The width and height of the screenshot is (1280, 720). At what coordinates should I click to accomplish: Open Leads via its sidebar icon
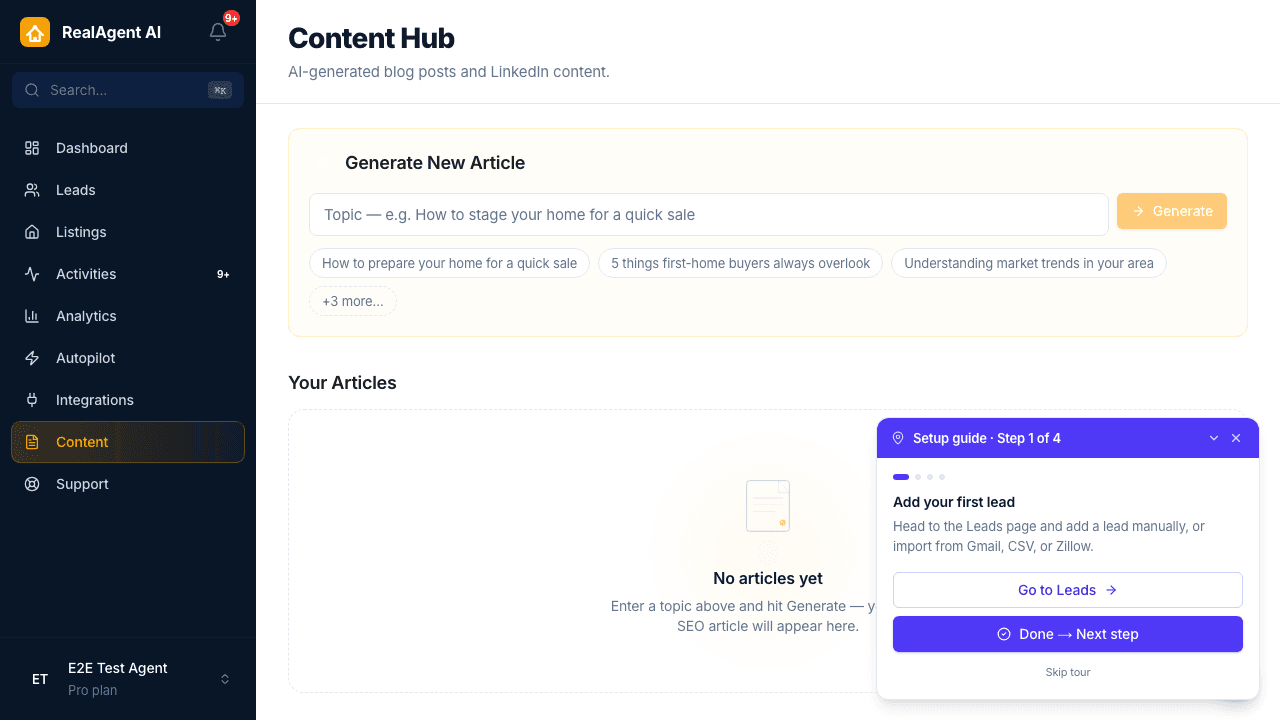coord(31,190)
